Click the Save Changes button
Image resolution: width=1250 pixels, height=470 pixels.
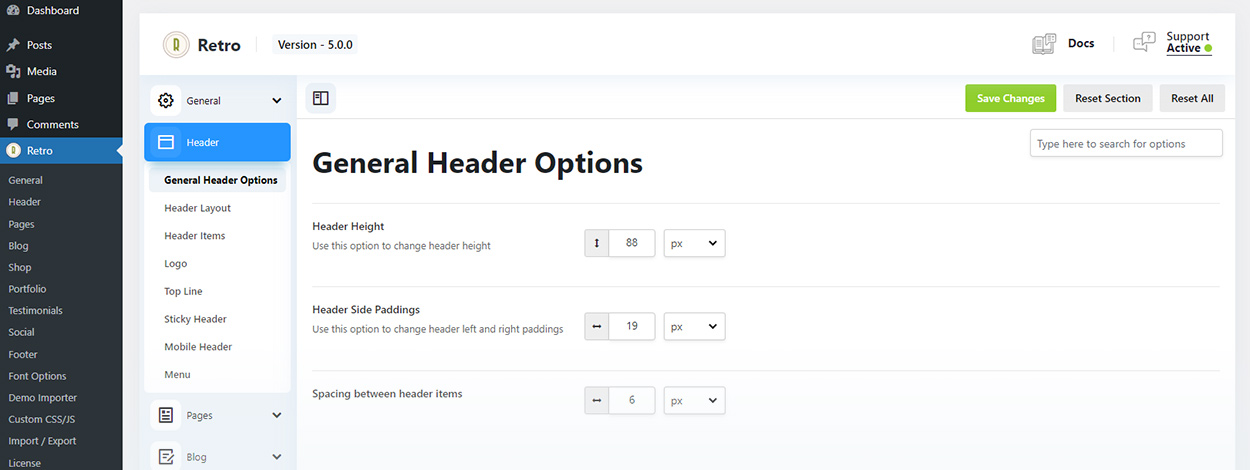point(1010,98)
